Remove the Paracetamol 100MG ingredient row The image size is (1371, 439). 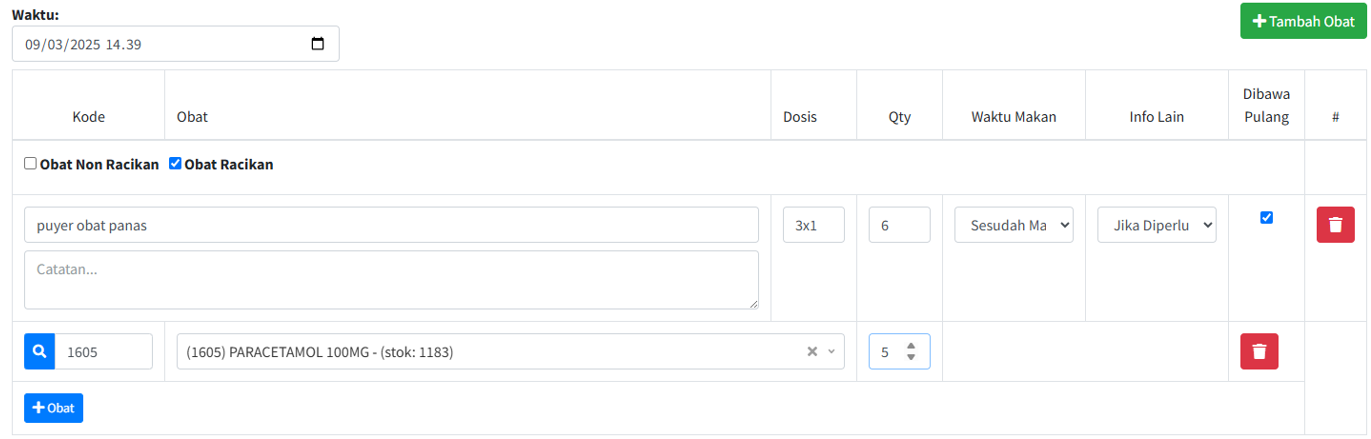[x=1259, y=352]
